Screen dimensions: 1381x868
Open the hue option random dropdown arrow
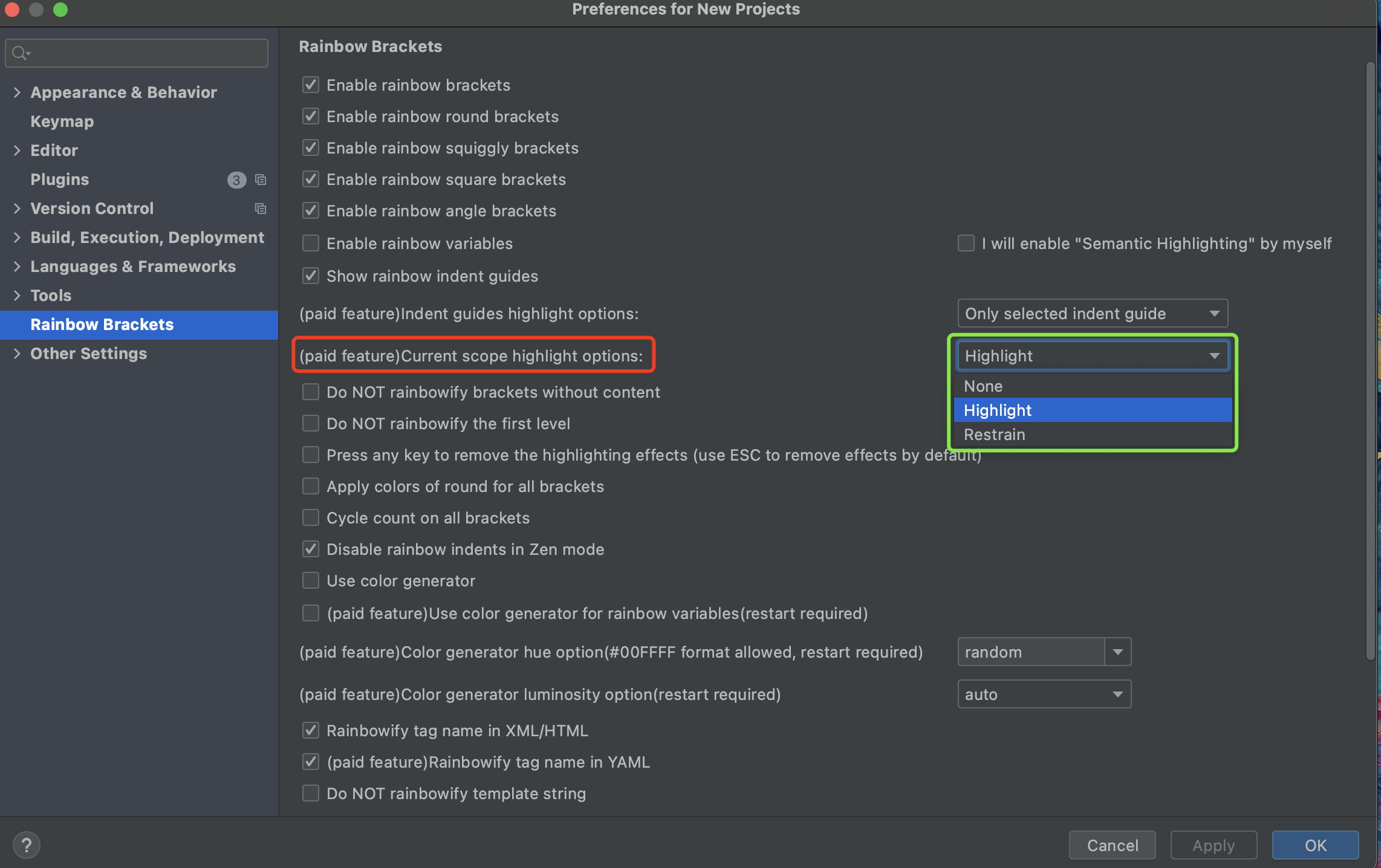(1118, 652)
